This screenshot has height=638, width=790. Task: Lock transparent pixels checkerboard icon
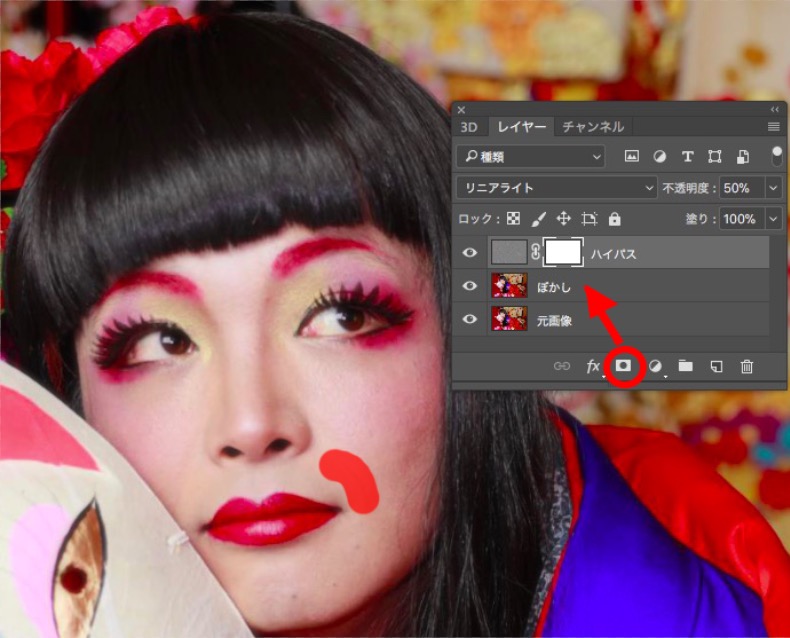point(513,219)
